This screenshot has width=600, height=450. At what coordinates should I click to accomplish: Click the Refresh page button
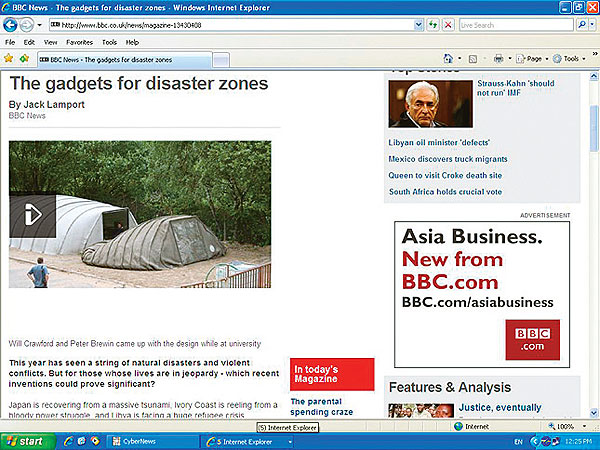(433, 25)
